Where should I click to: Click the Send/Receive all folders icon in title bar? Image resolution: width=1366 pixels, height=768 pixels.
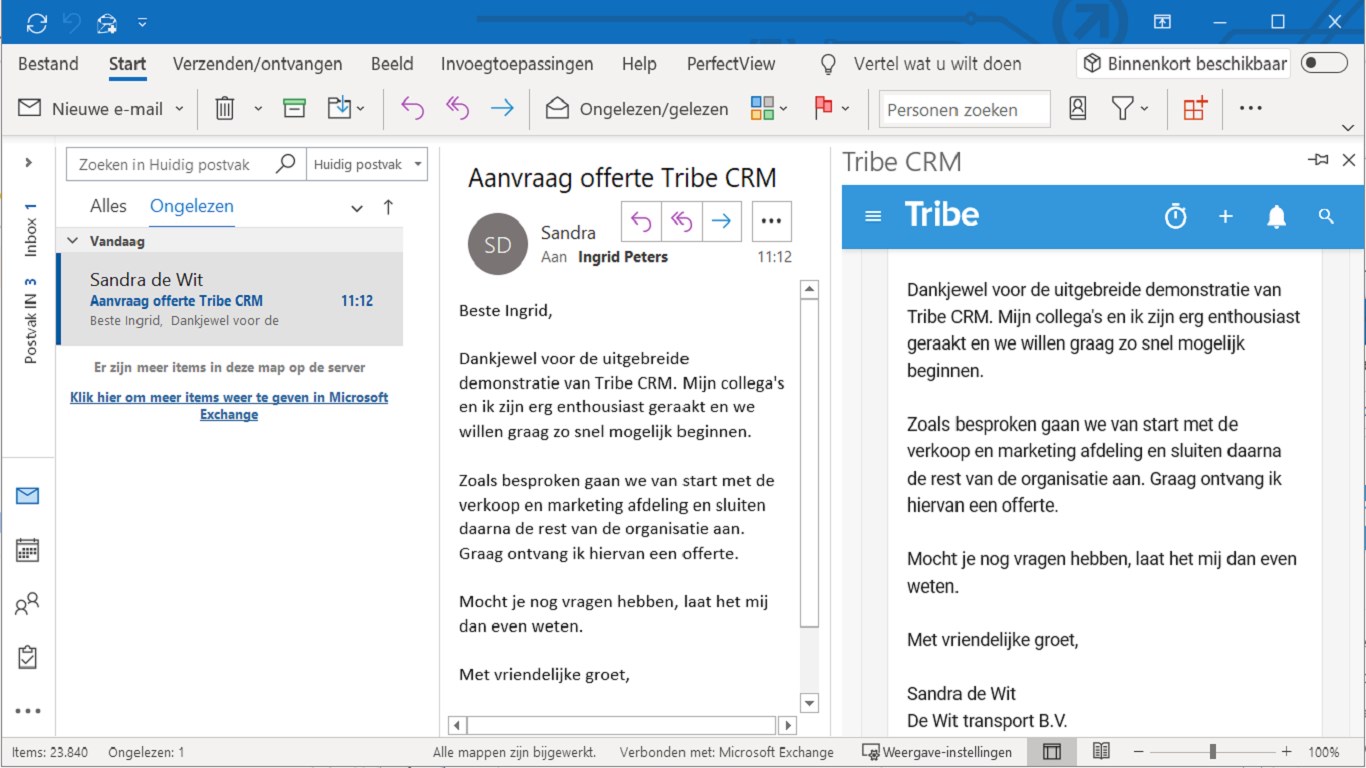click(x=37, y=22)
